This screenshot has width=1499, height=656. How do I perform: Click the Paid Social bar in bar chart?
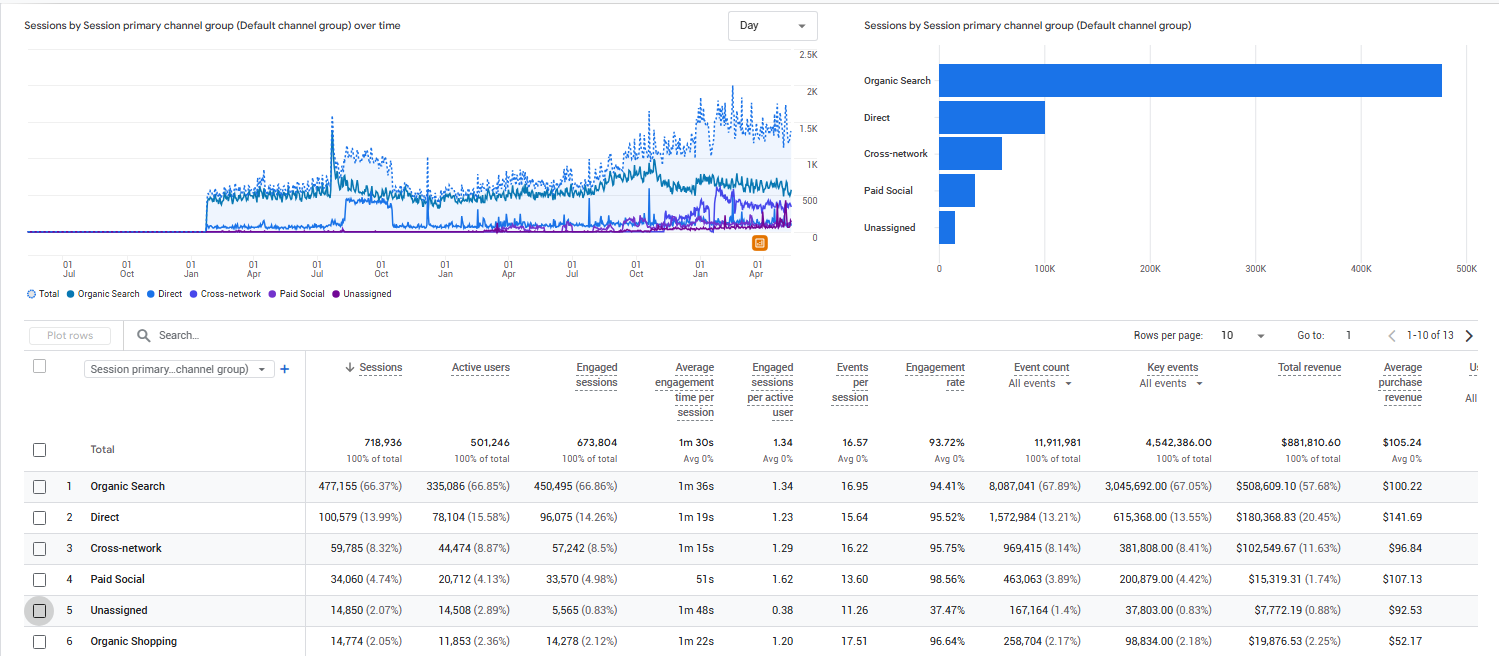click(957, 191)
